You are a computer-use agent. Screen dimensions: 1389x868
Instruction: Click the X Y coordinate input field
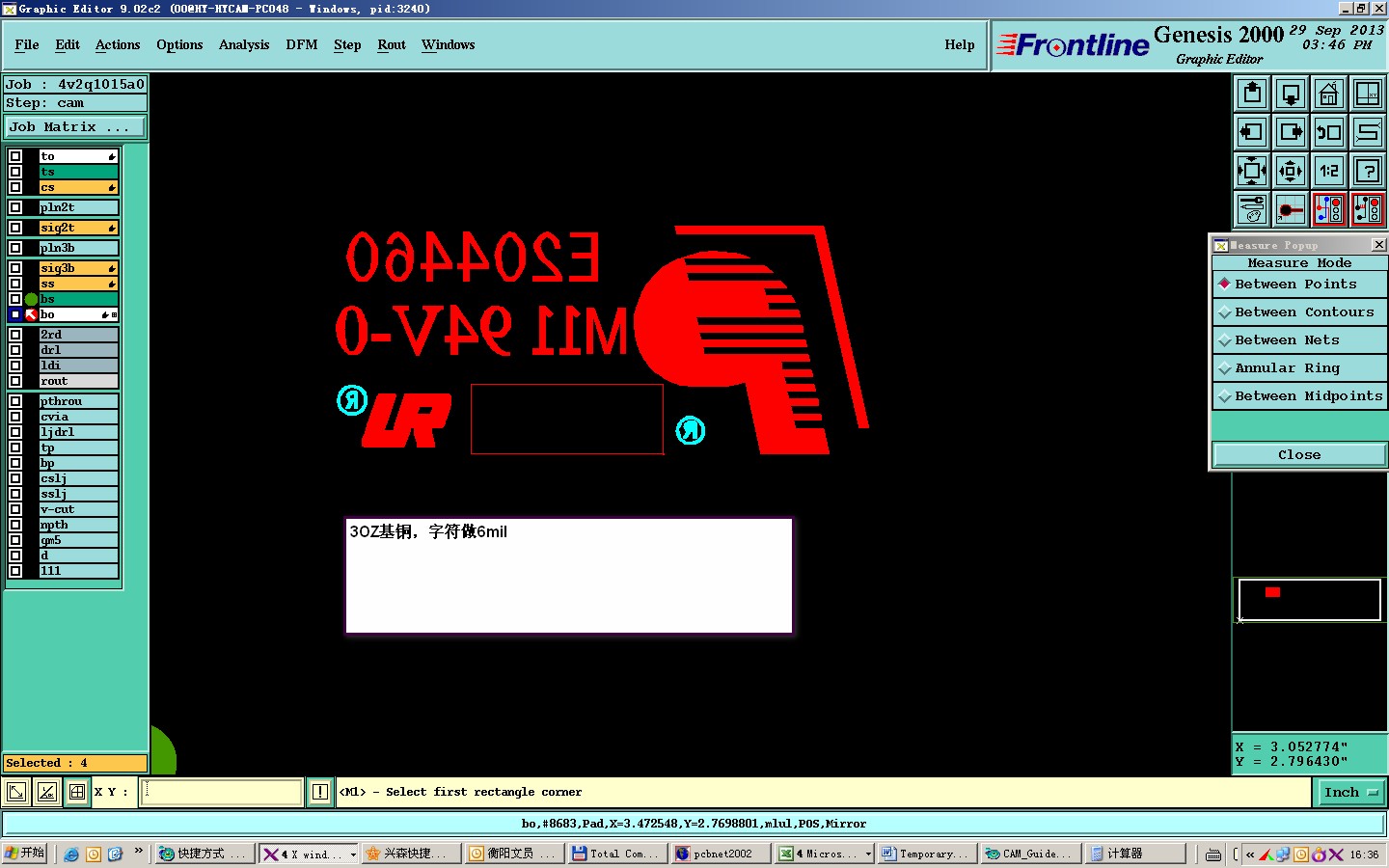pos(223,793)
